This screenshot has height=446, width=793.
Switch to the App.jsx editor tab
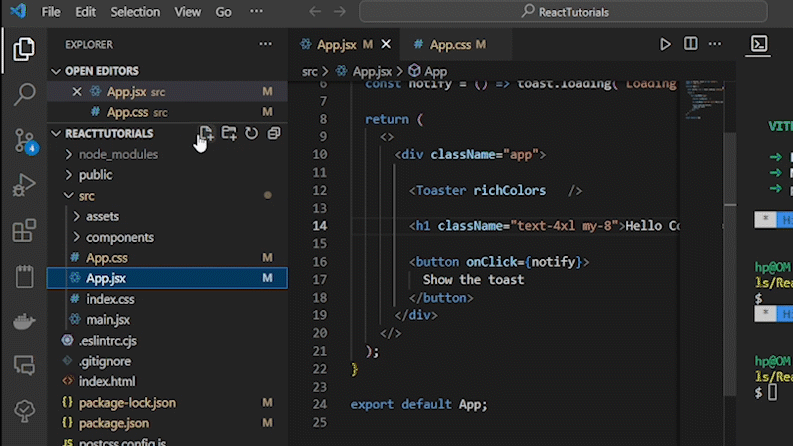(344, 44)
